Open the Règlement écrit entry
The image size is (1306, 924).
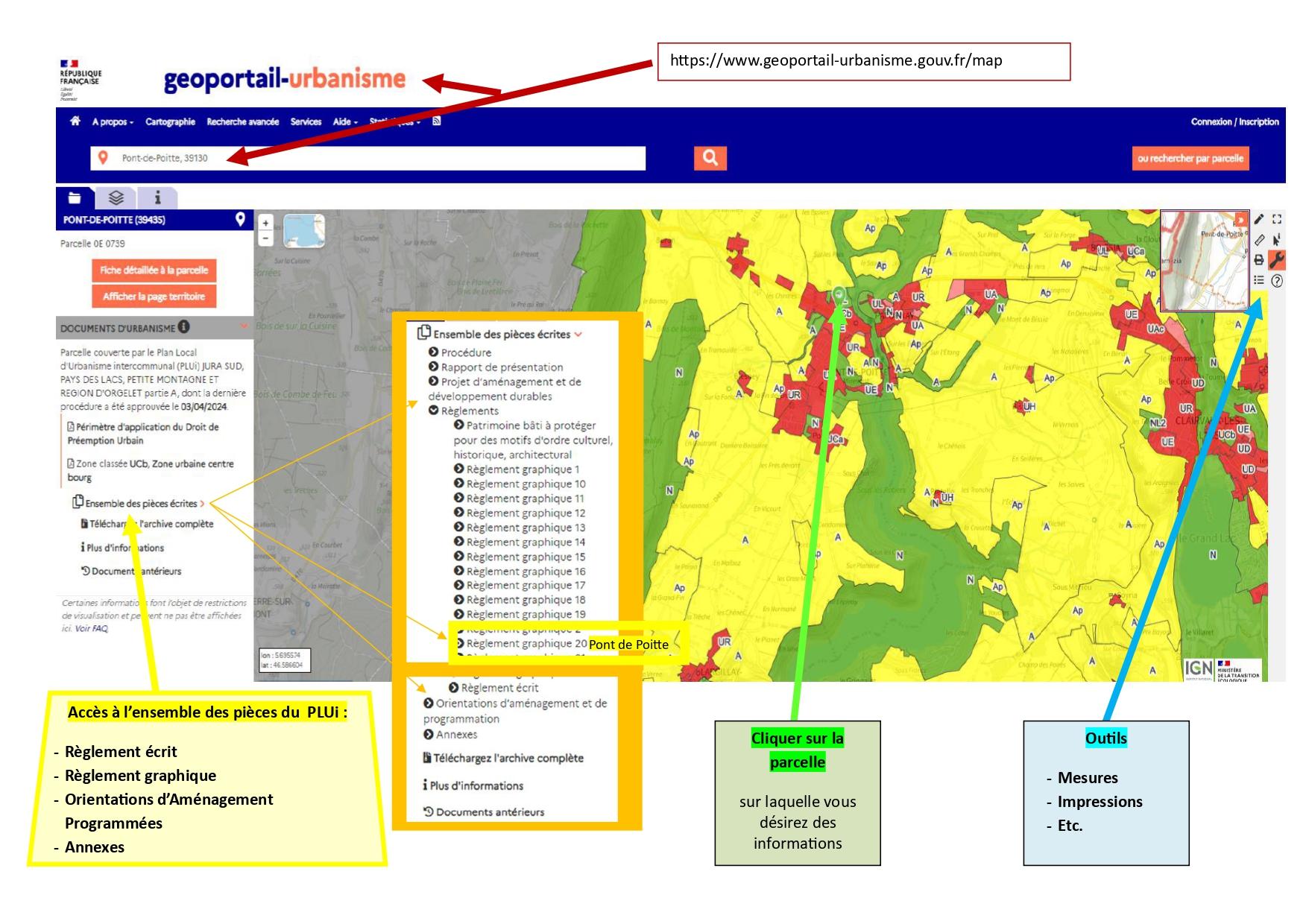coord(493,688)
